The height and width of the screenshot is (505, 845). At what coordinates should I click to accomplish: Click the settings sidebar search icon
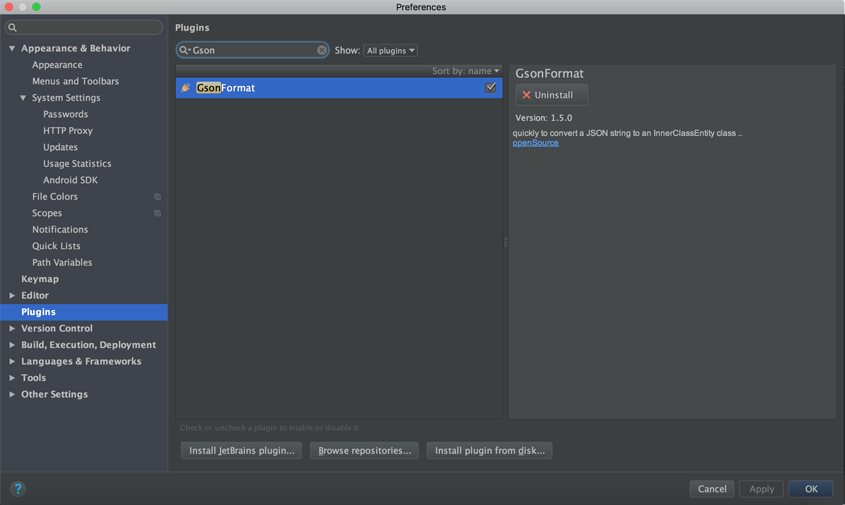click(13, 28)
